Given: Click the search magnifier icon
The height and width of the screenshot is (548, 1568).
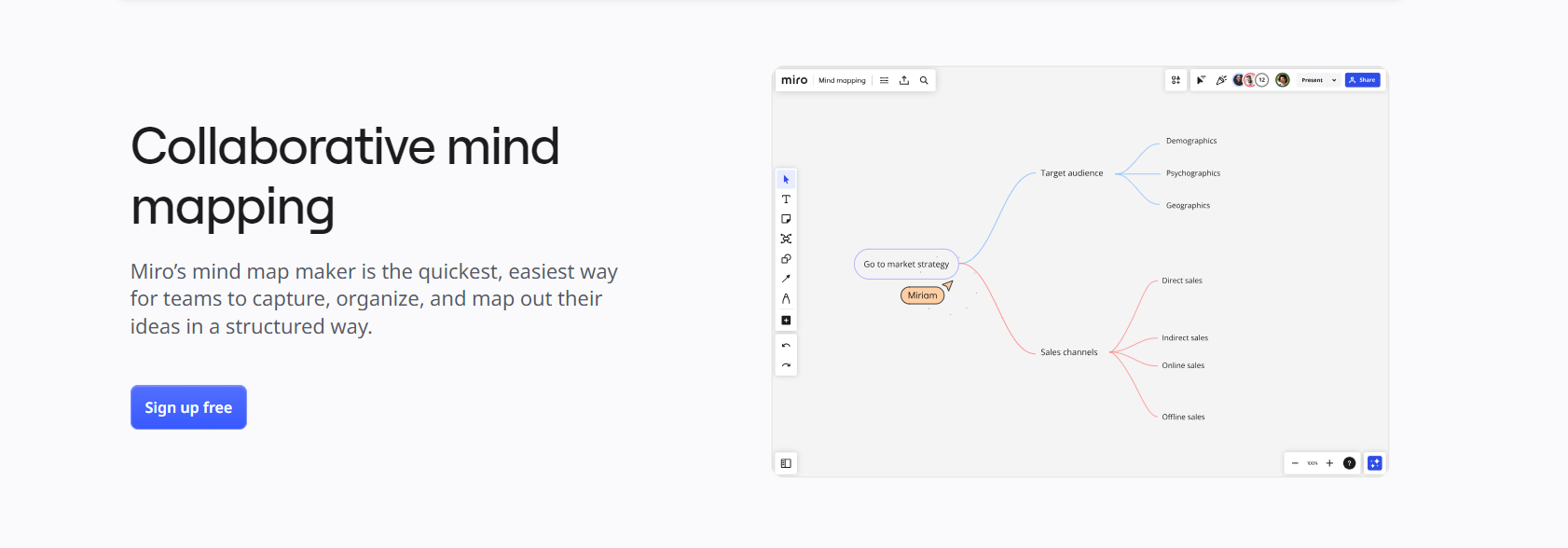Looking at the screenshot, I should pos(924,80).
